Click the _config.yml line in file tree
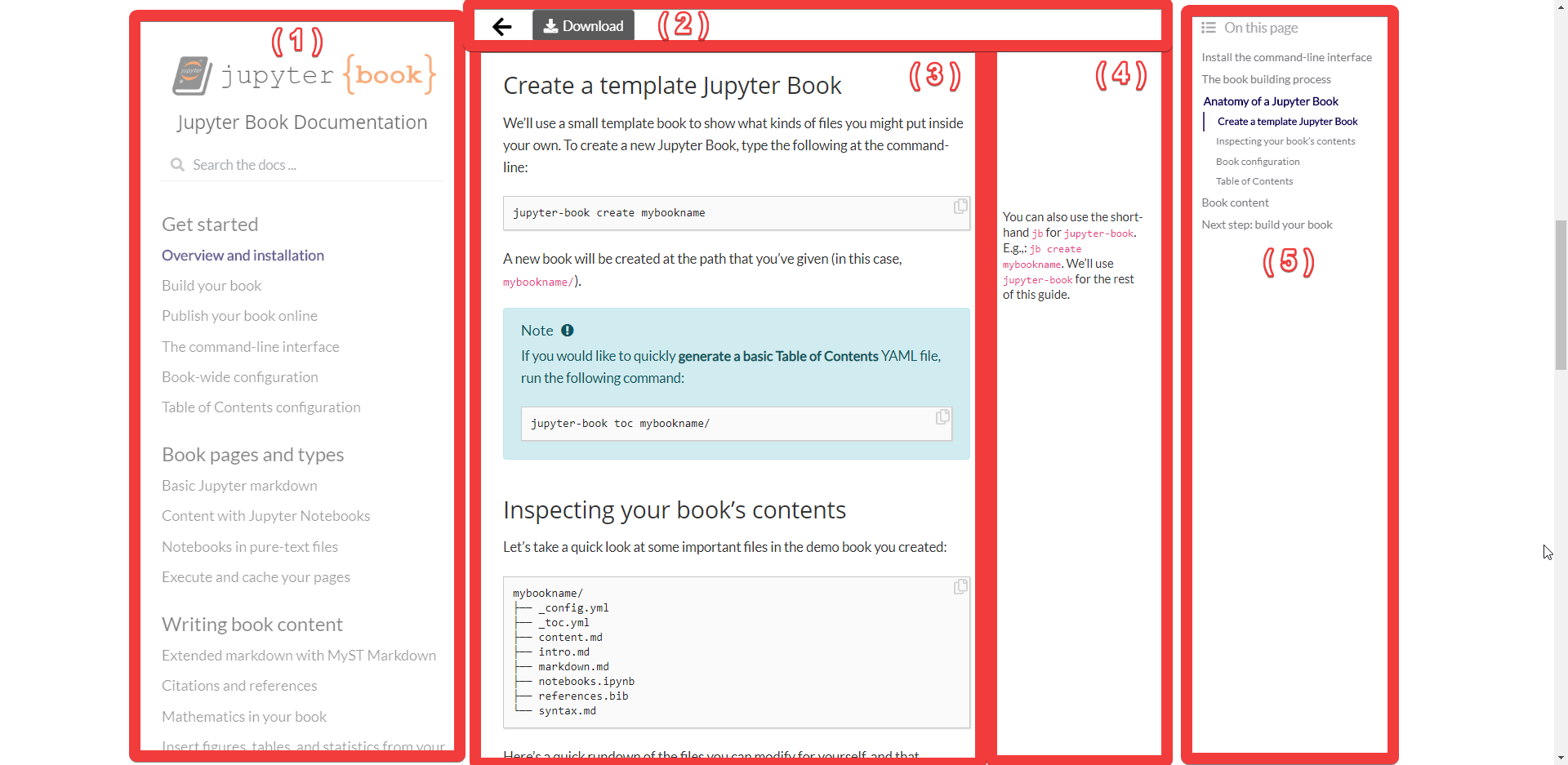 (x=573, y=608)
